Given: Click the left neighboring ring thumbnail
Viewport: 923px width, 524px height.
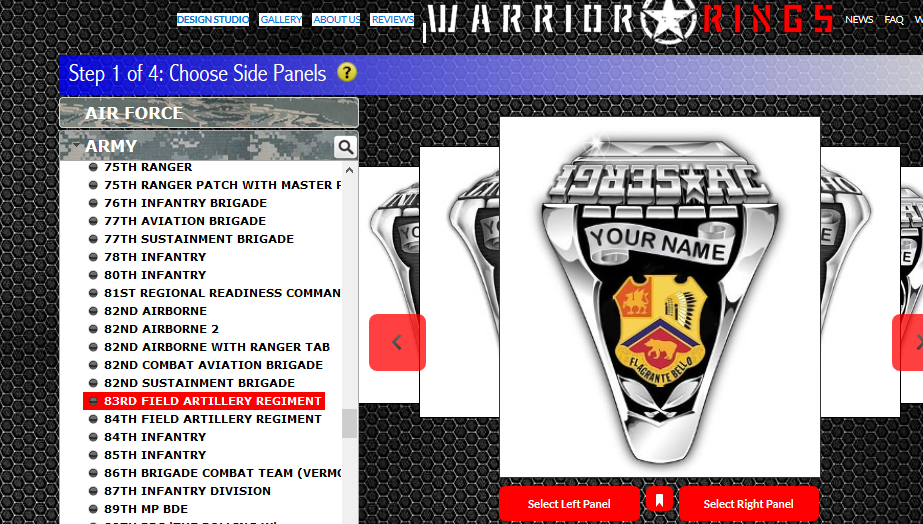Looking at the screenshot, I should pyautogui.click(x=459, y=281).
